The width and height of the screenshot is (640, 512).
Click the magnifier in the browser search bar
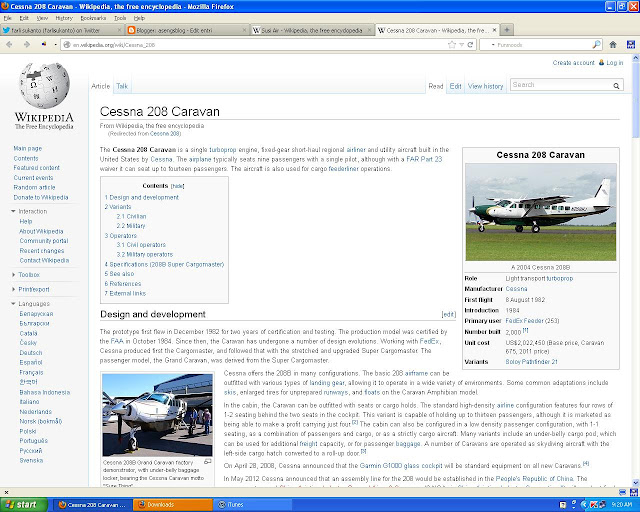pyautogui.click(x=596, y=45)
